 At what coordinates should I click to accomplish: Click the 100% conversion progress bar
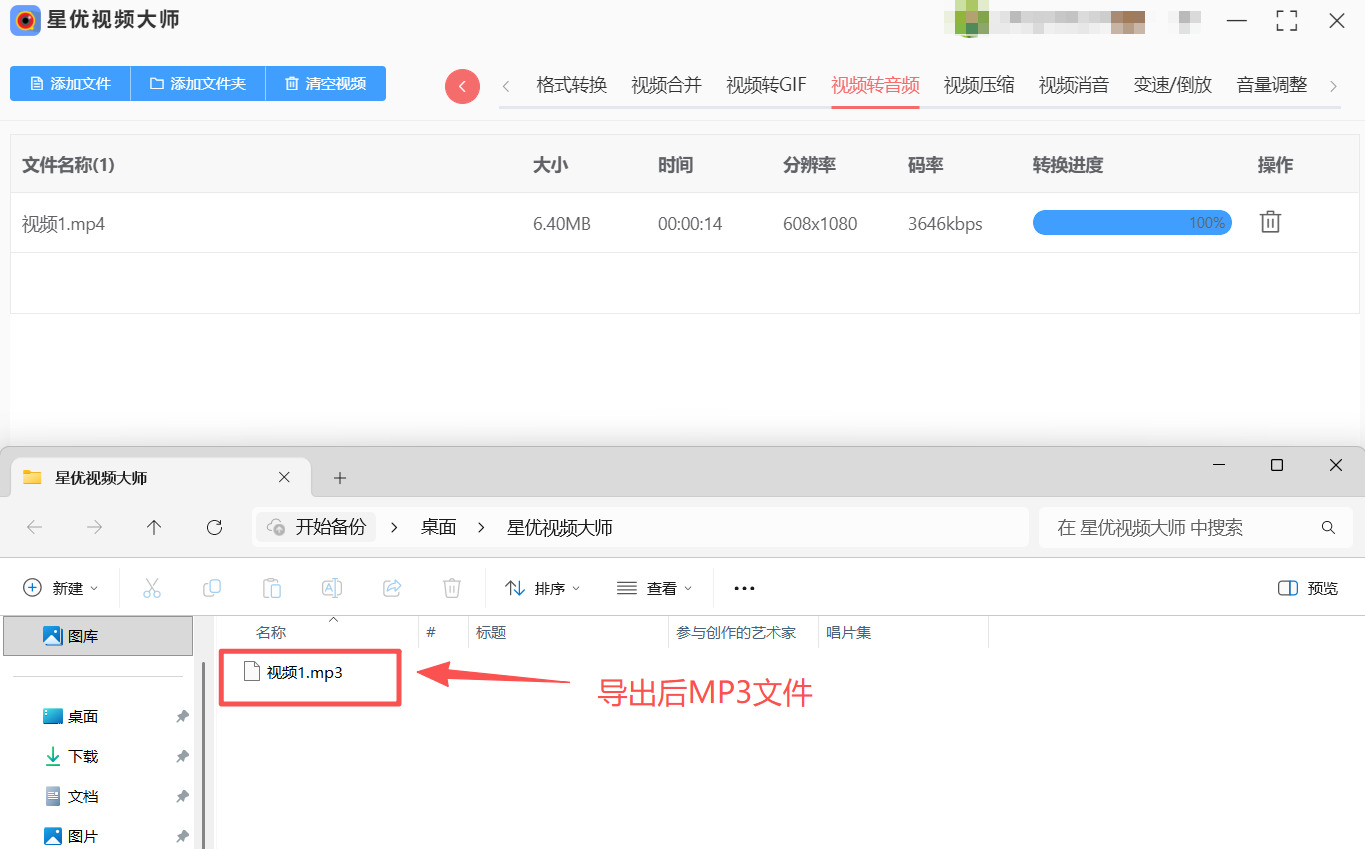pos(1132,223)
